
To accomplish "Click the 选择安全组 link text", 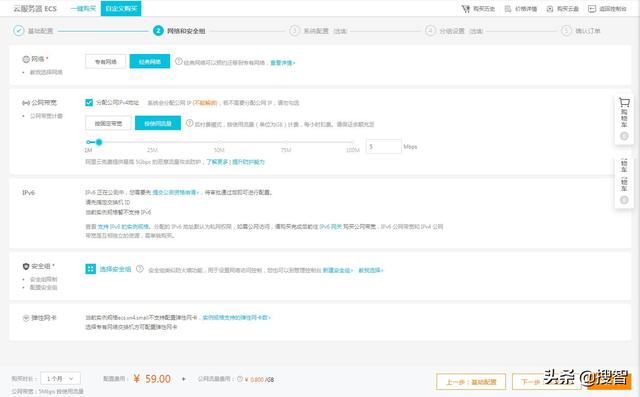I will pyautogui.click(x=116, y=269).
